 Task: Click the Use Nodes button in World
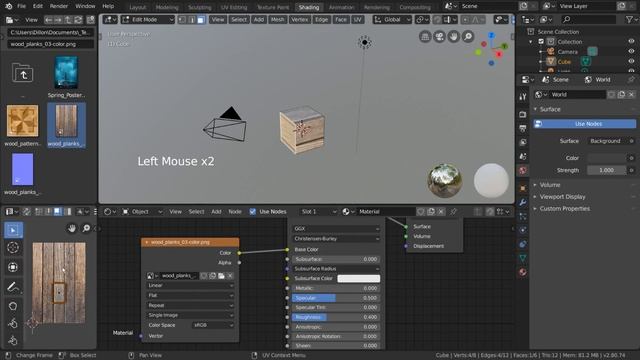pos(585,124)
